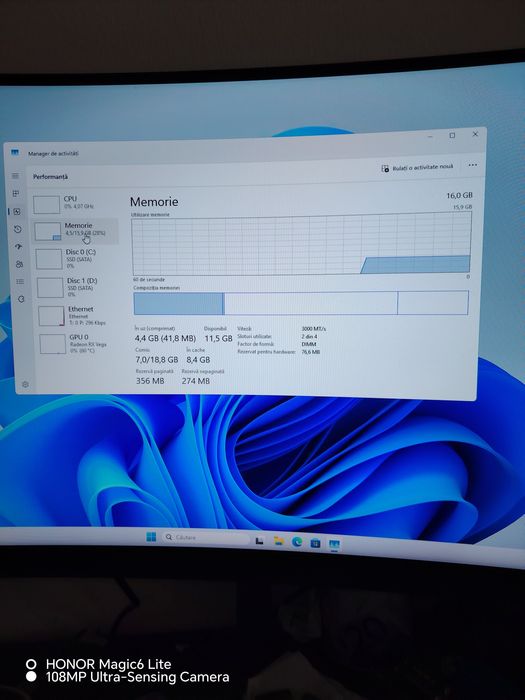Open the App history page icon

(18, 229)
